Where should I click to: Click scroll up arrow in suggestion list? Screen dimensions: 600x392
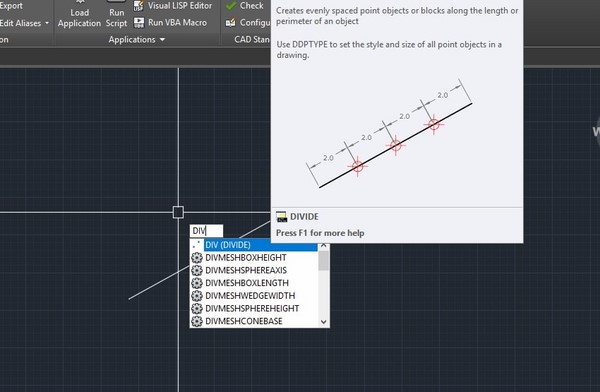pos(324,245)
